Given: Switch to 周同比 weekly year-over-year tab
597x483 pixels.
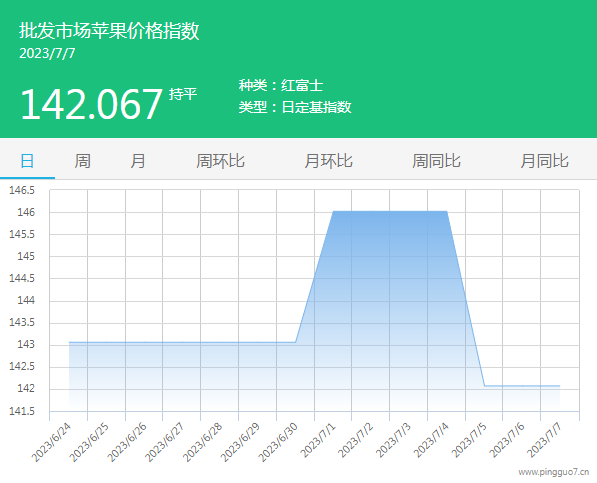Looking at the screenshot, I should coord(436,161).
